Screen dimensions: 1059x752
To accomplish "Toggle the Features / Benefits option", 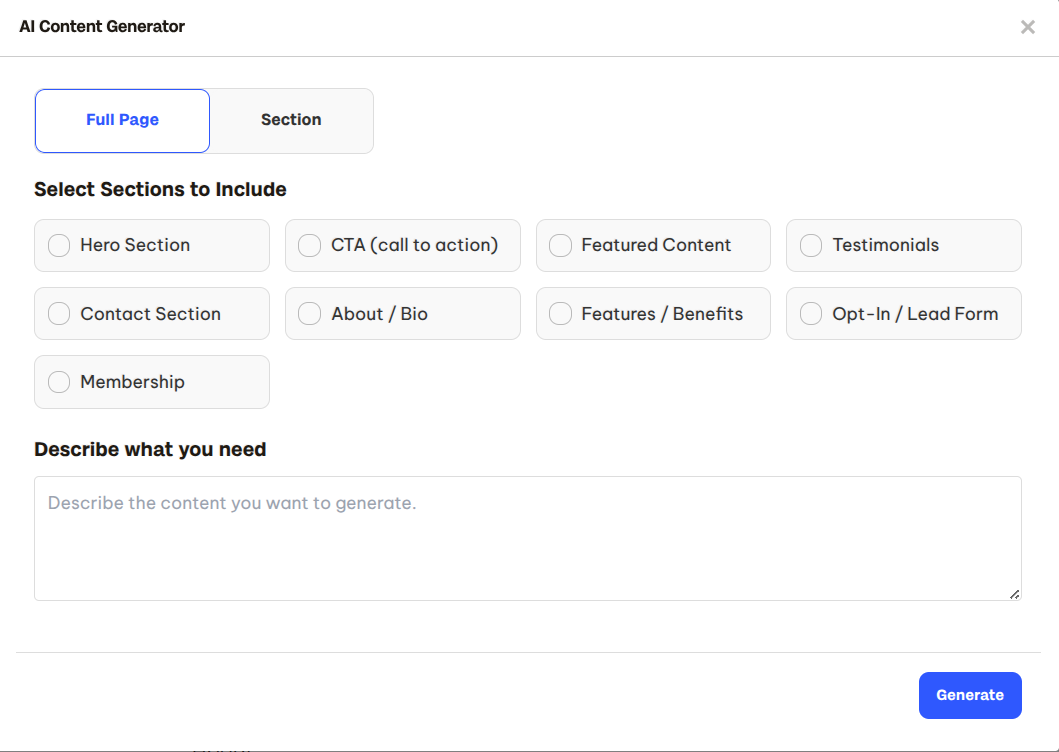I will [x=560, y=314].
